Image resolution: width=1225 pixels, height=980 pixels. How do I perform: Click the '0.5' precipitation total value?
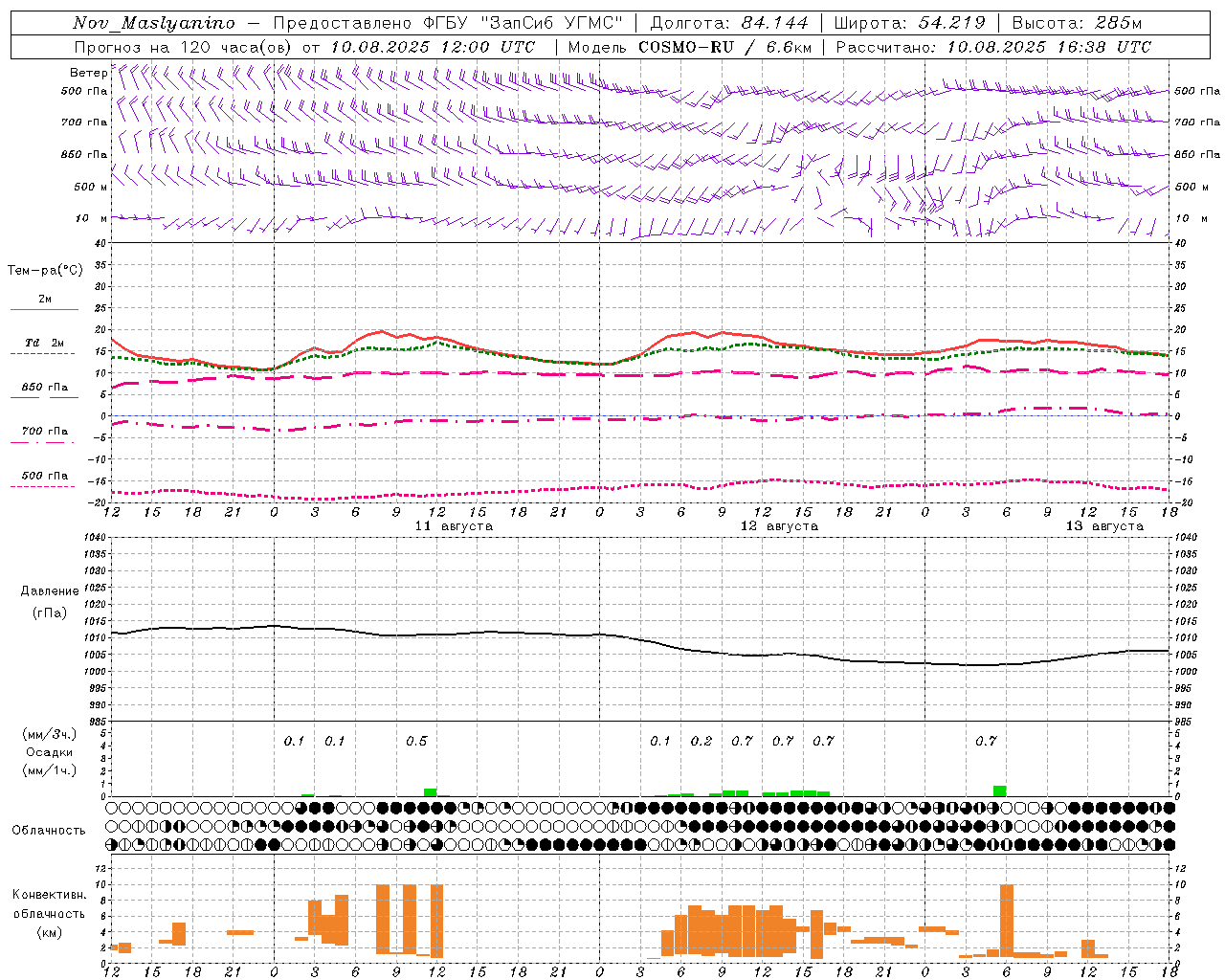[x=416, y=742]
